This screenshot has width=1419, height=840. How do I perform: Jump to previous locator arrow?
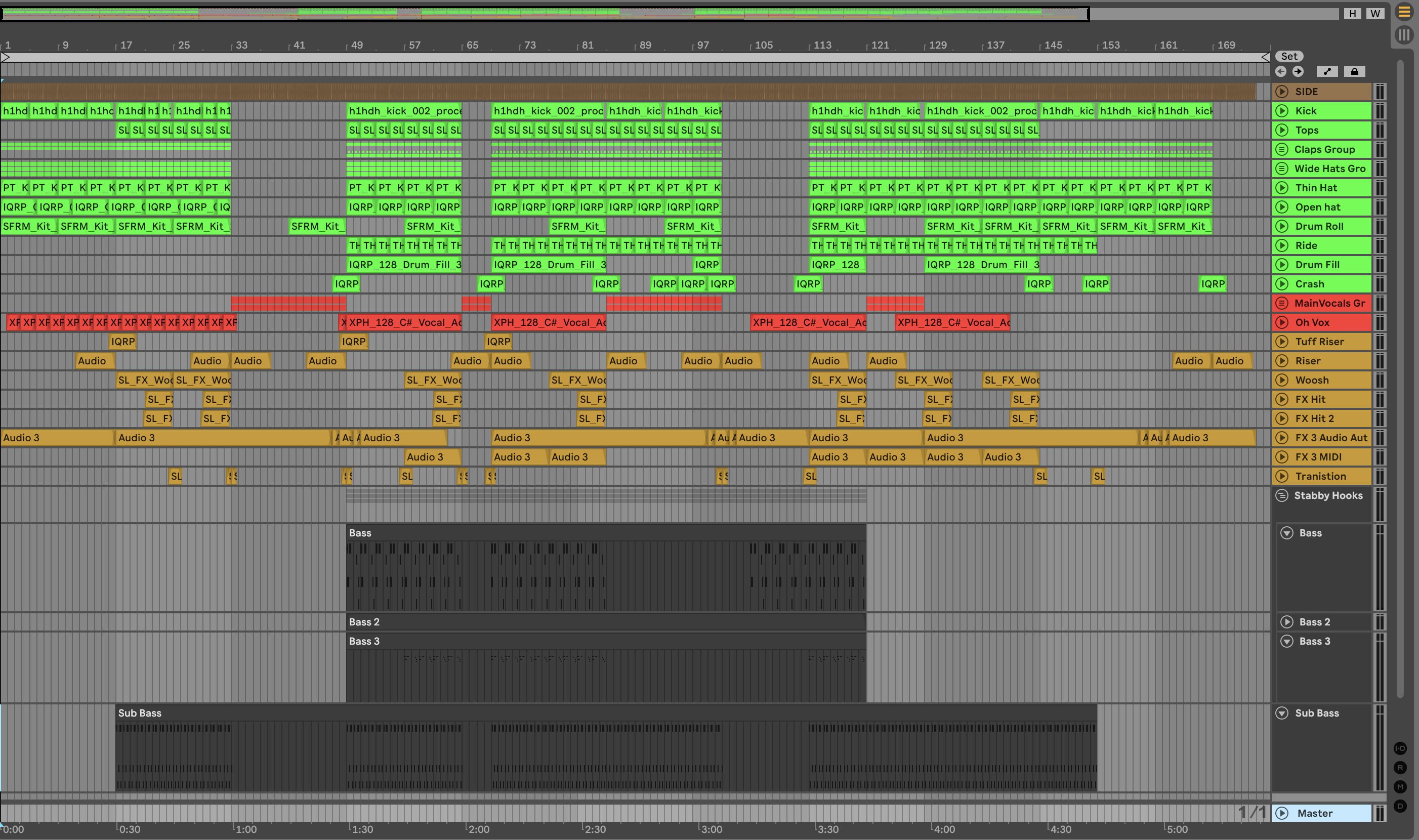[x=1281, y=71]
